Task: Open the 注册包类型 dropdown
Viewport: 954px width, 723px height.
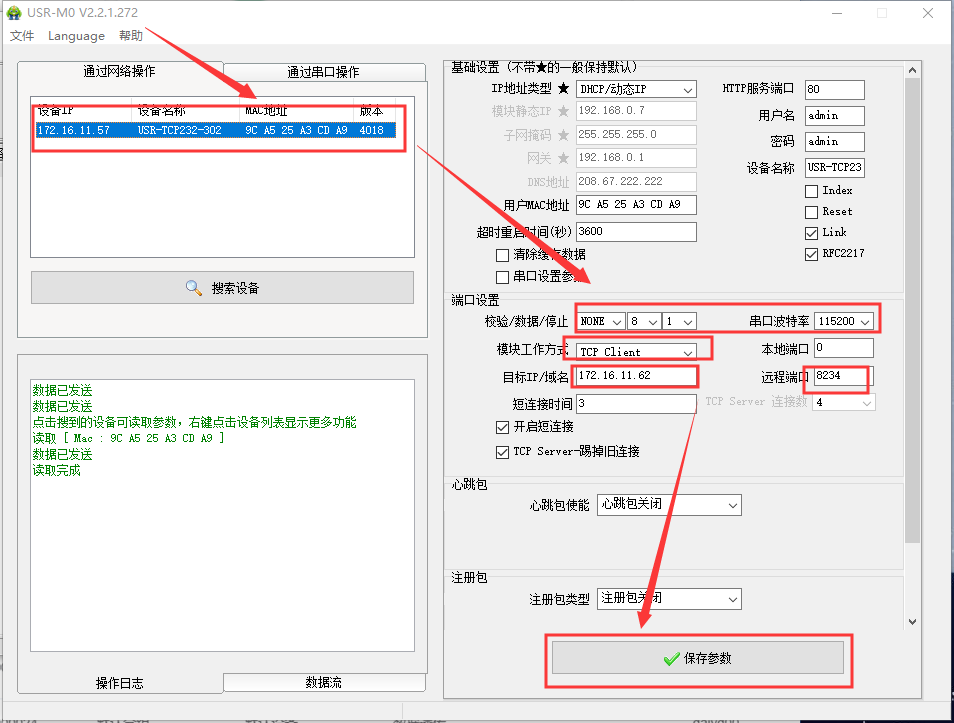Action: tap(669, 599)
